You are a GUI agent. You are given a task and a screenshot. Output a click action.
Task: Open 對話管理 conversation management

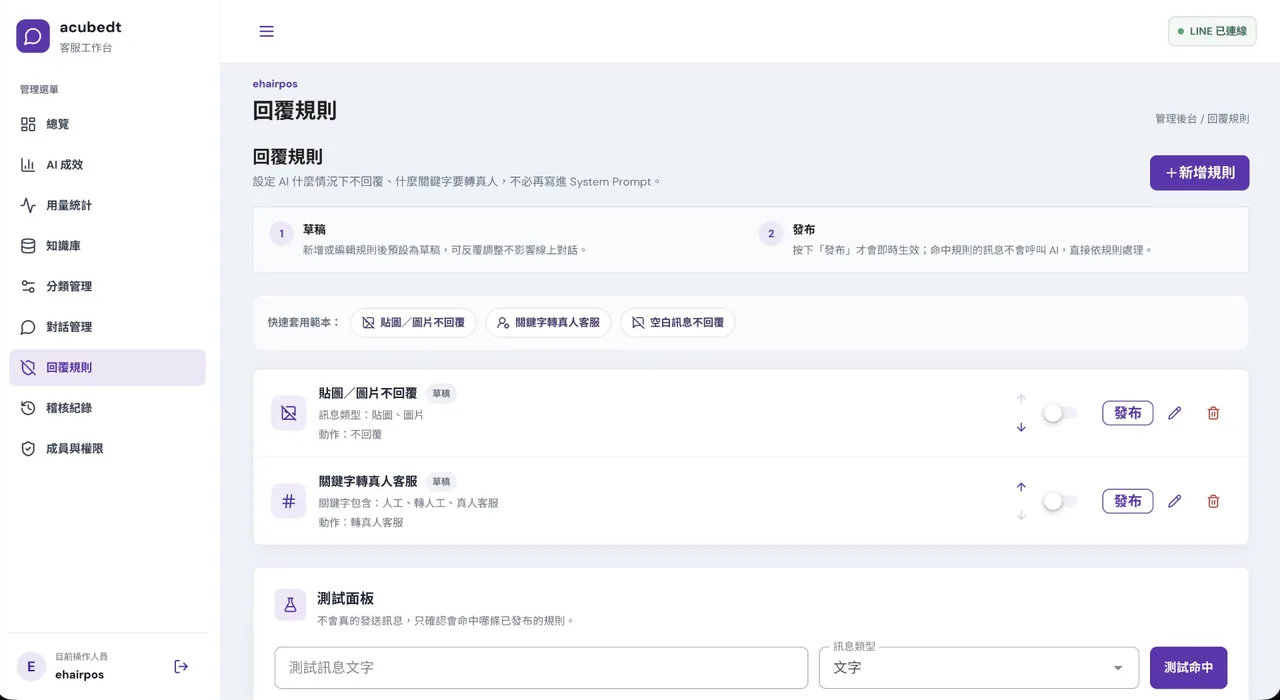[x=107, y=327]
